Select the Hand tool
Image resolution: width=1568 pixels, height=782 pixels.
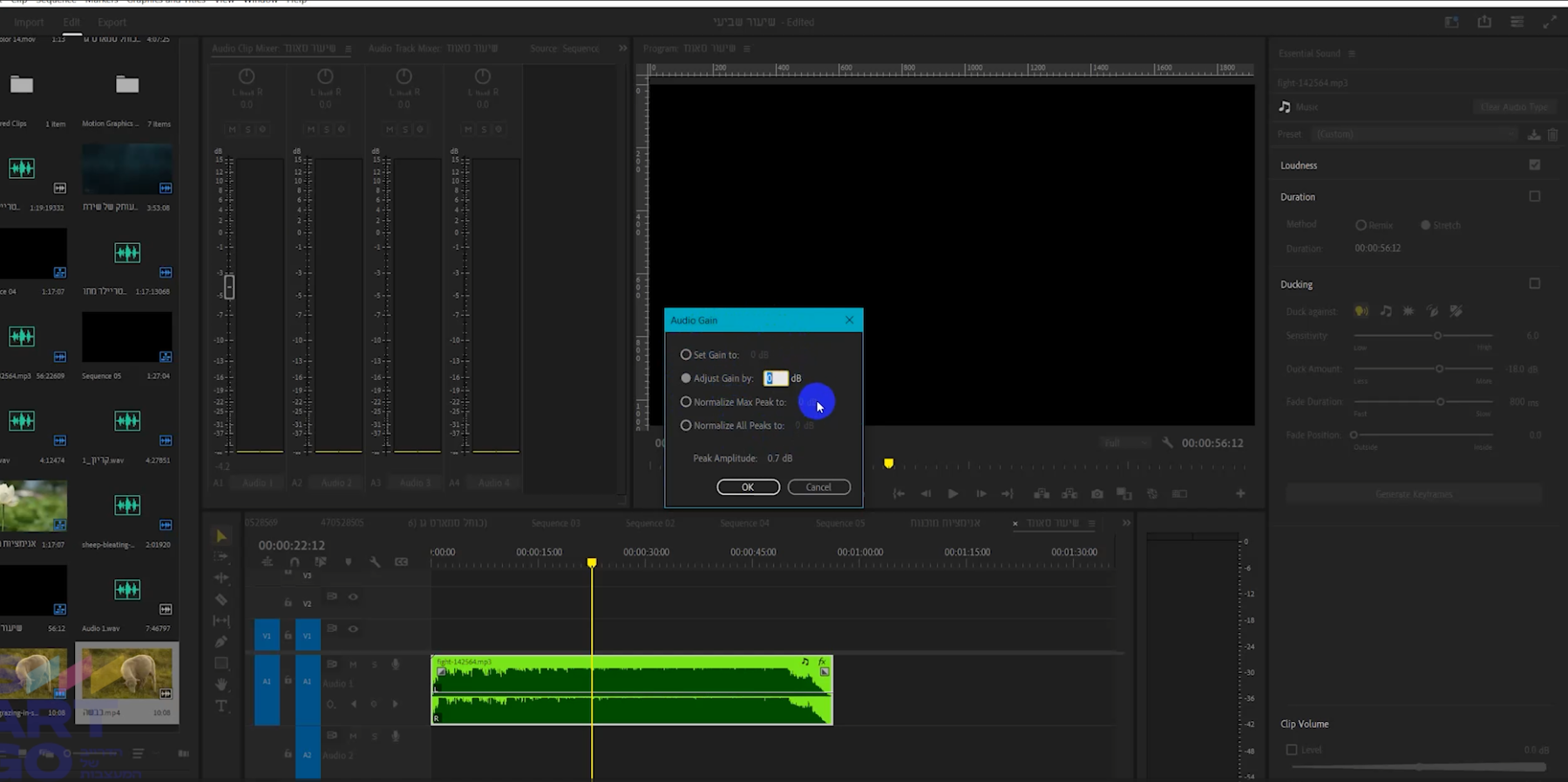point(221,684)
